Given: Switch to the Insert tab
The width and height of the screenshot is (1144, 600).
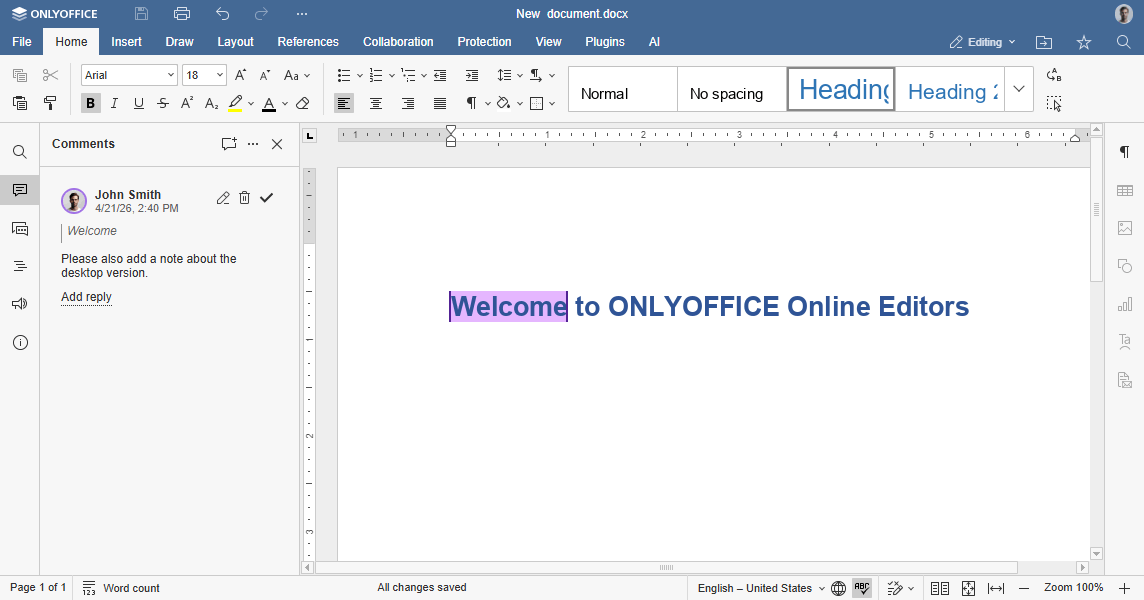Looking at the screenshot, I should click(126, 42).
